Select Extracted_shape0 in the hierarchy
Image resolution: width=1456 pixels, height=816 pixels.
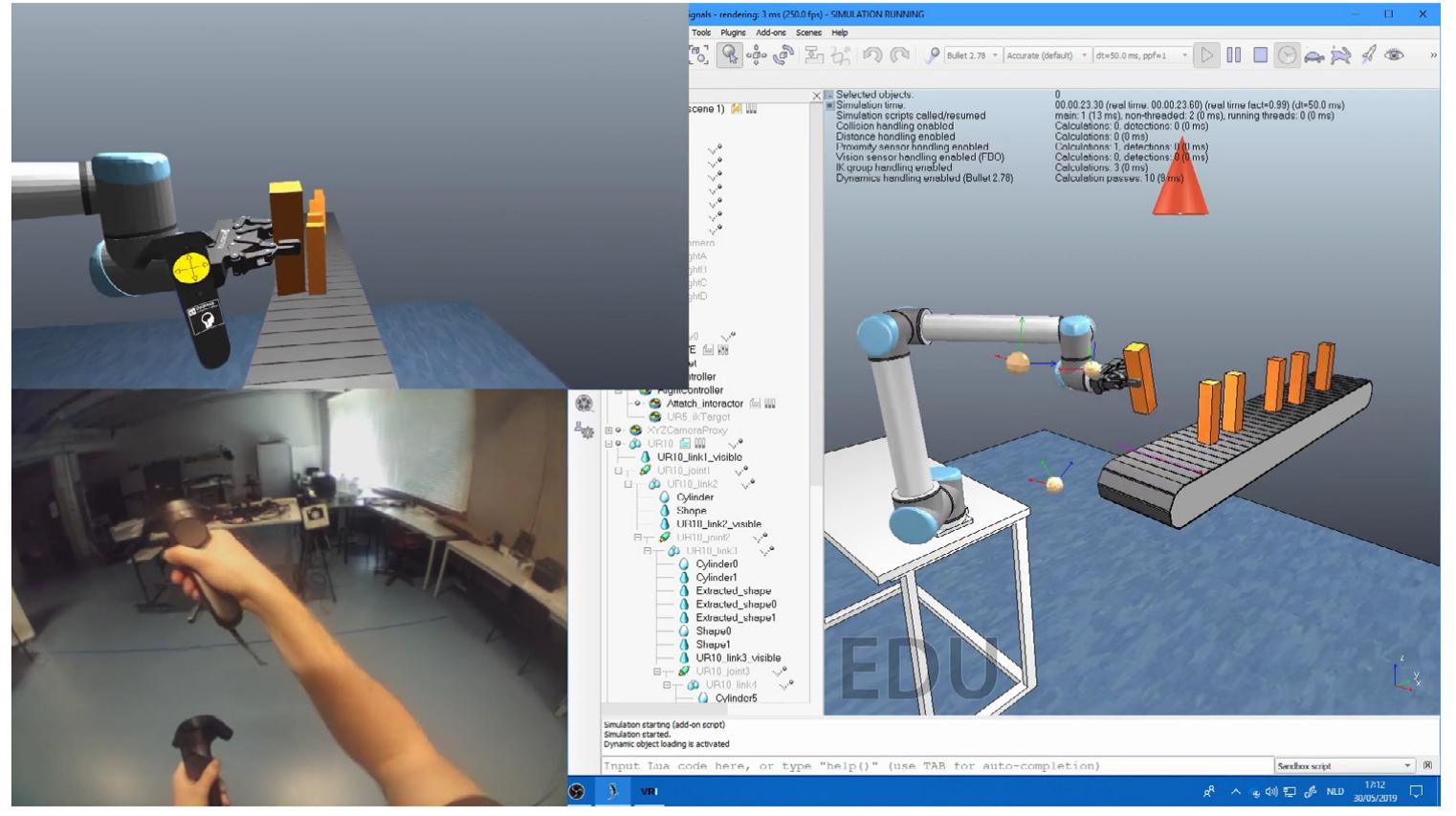736,605
